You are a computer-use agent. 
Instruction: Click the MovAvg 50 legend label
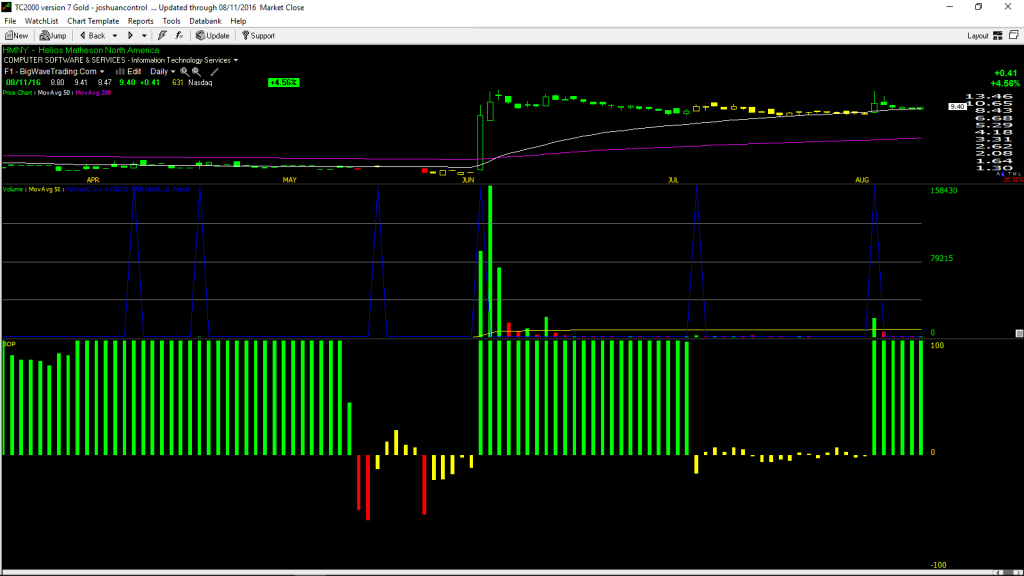(55, 93)
